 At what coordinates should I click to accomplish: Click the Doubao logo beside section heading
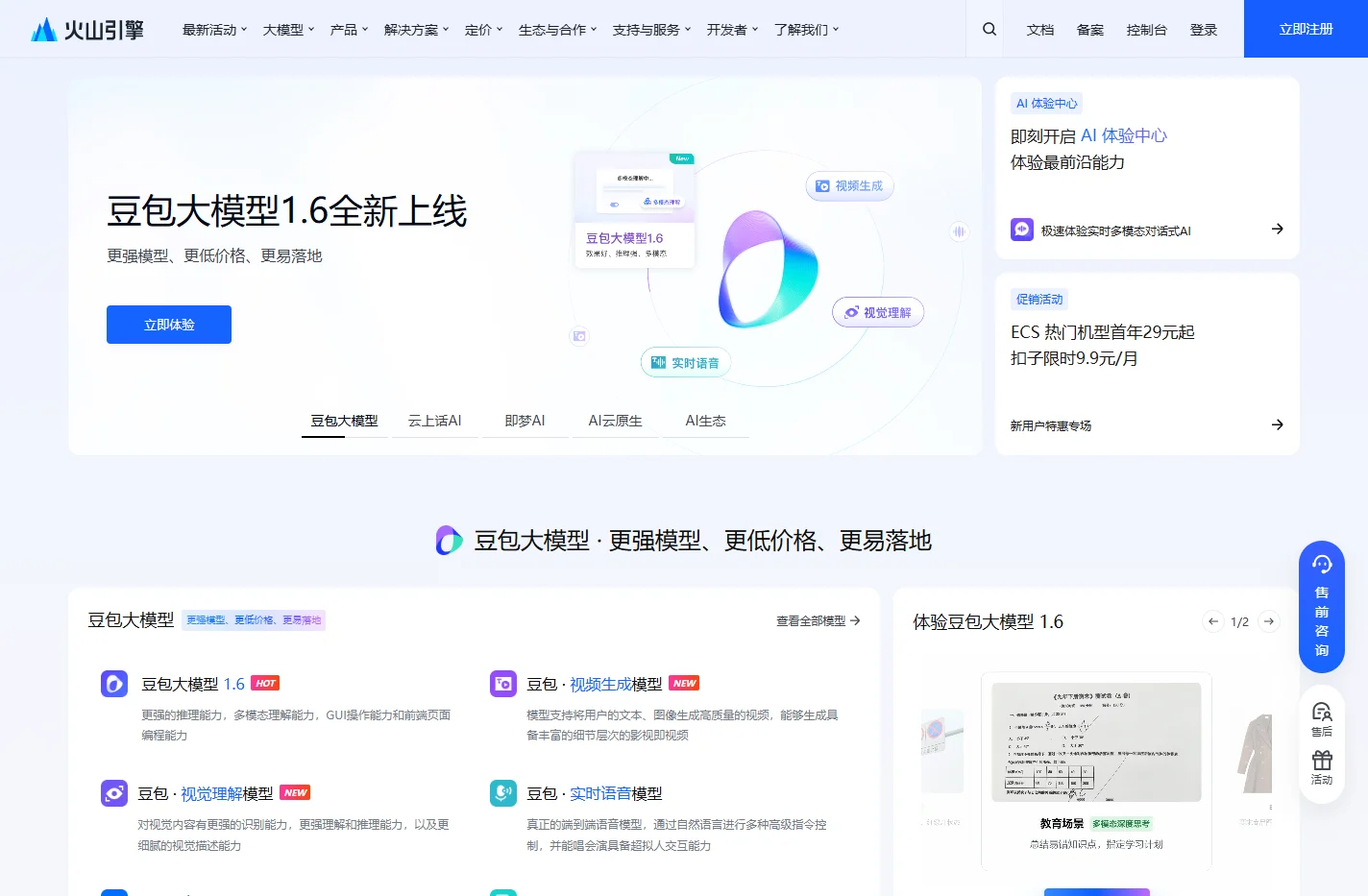449,541
